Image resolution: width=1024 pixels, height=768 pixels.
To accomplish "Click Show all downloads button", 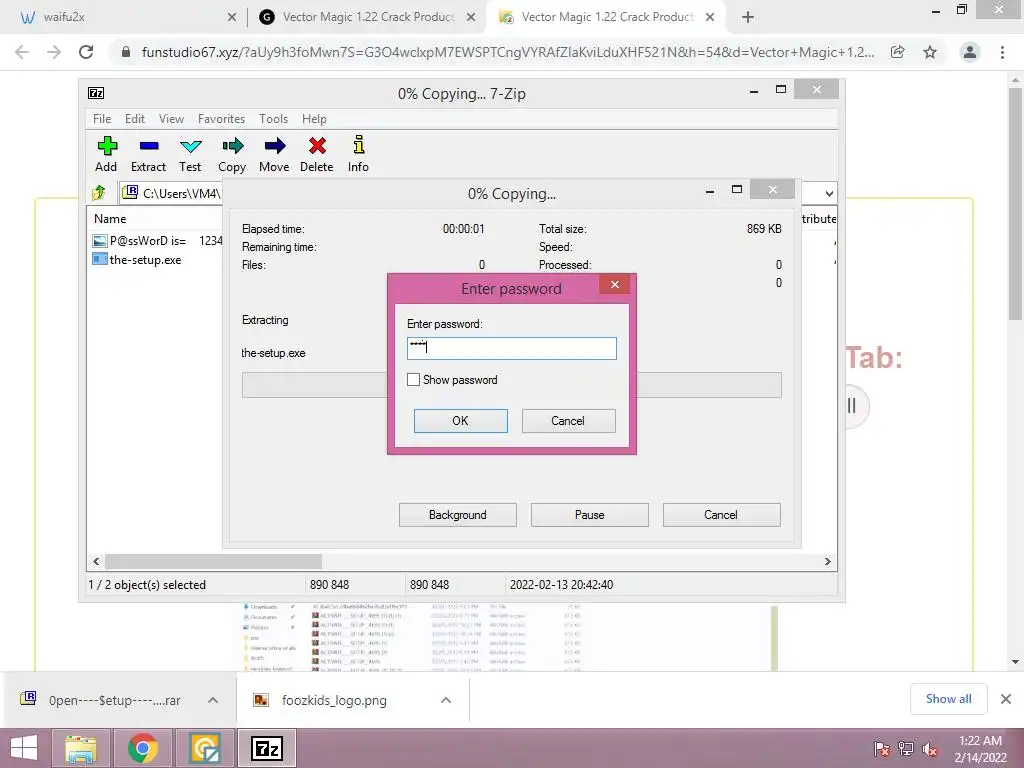I will [948, 699].
